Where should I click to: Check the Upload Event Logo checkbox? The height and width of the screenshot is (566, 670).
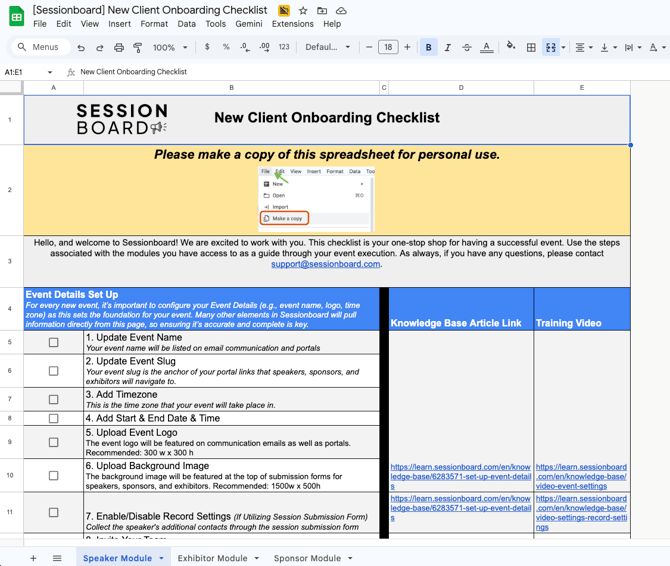(54, 442)
